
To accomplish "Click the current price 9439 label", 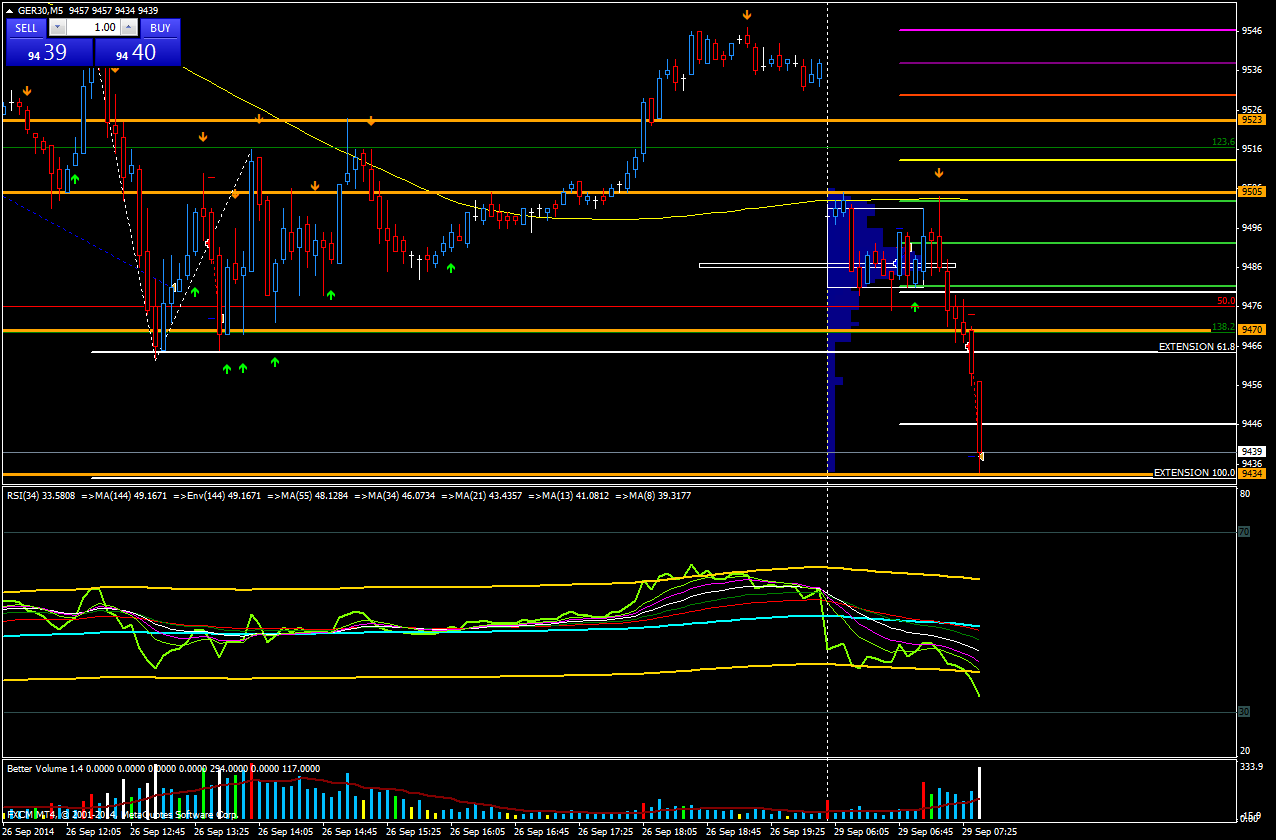I will pyautogui.click(x=1252, y=451).
